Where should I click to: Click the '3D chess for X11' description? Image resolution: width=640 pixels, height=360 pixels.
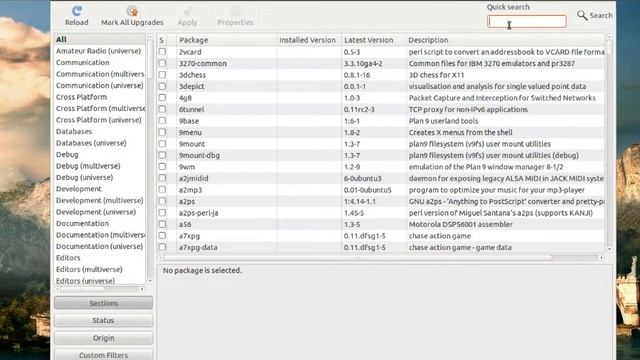(x=436, y=75)
